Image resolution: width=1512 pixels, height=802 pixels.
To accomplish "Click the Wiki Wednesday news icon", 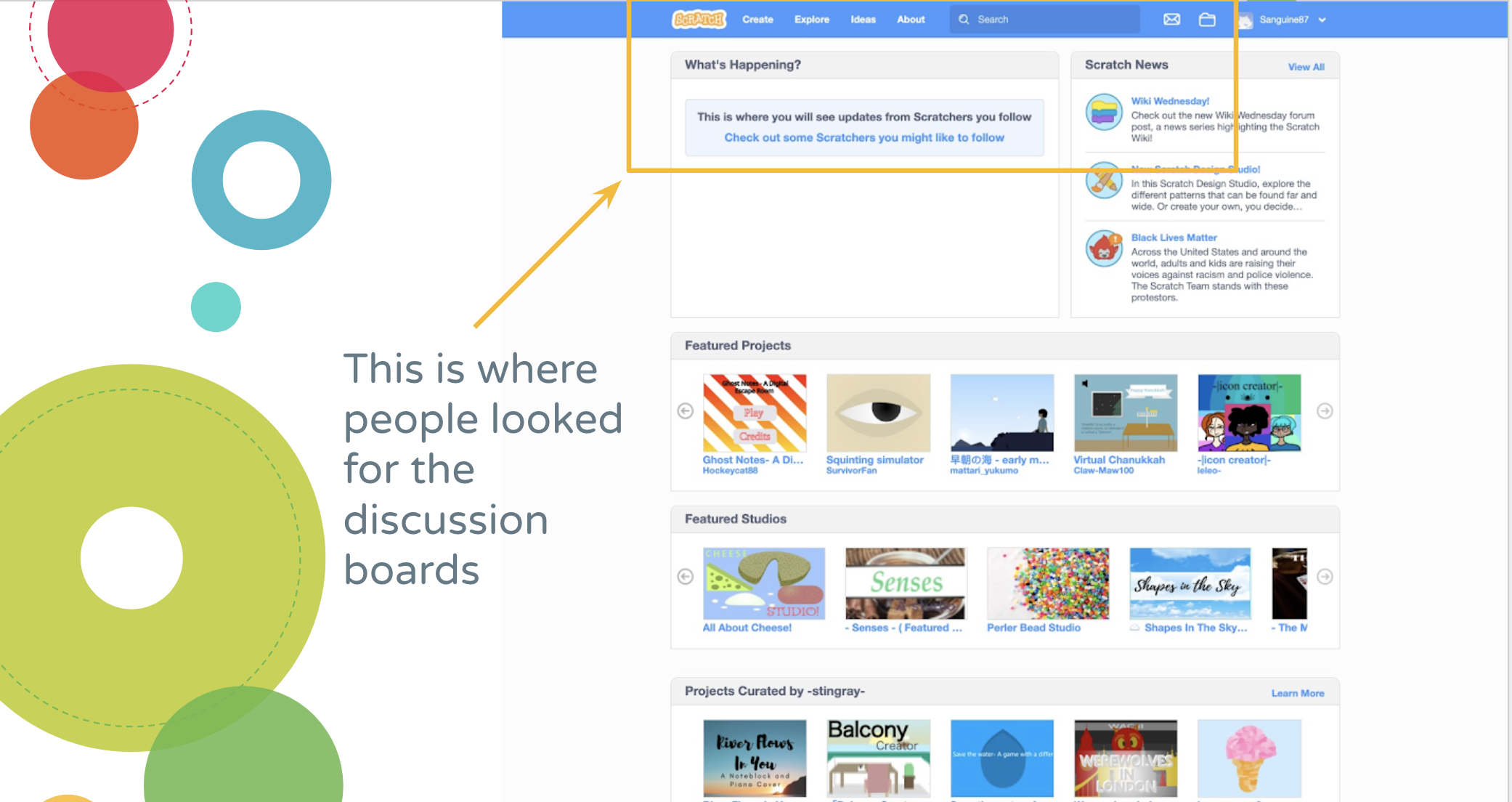I will [1104, 113].
